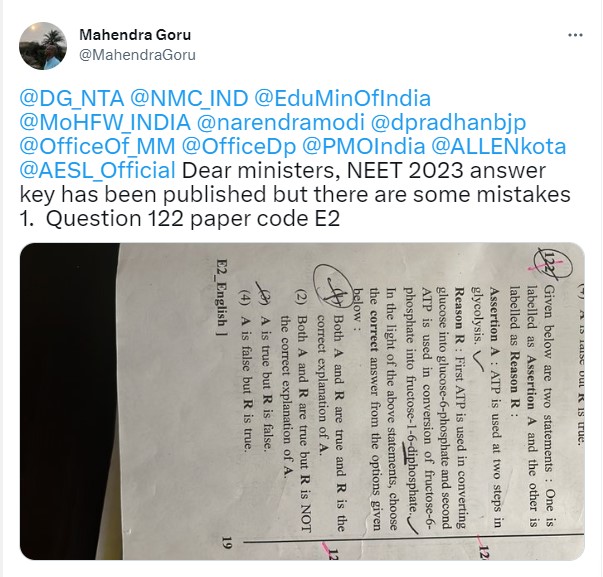Open the @ALLENkota mention

[x=499, y=147]
